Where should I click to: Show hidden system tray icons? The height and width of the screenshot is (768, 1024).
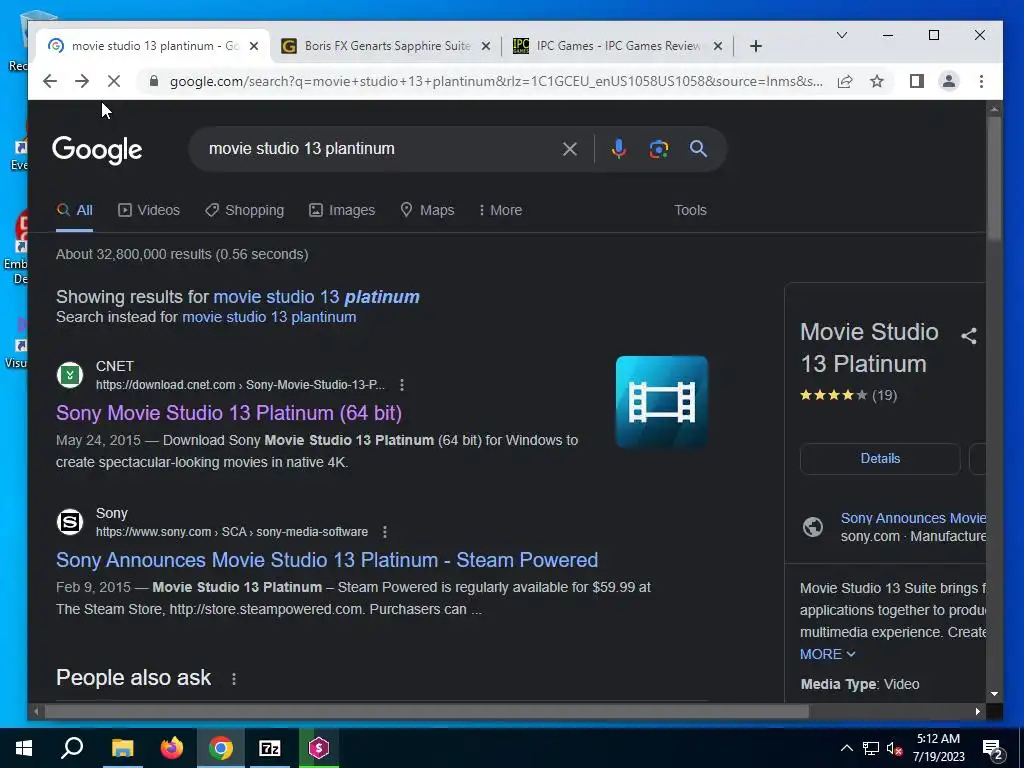point(846,748)
